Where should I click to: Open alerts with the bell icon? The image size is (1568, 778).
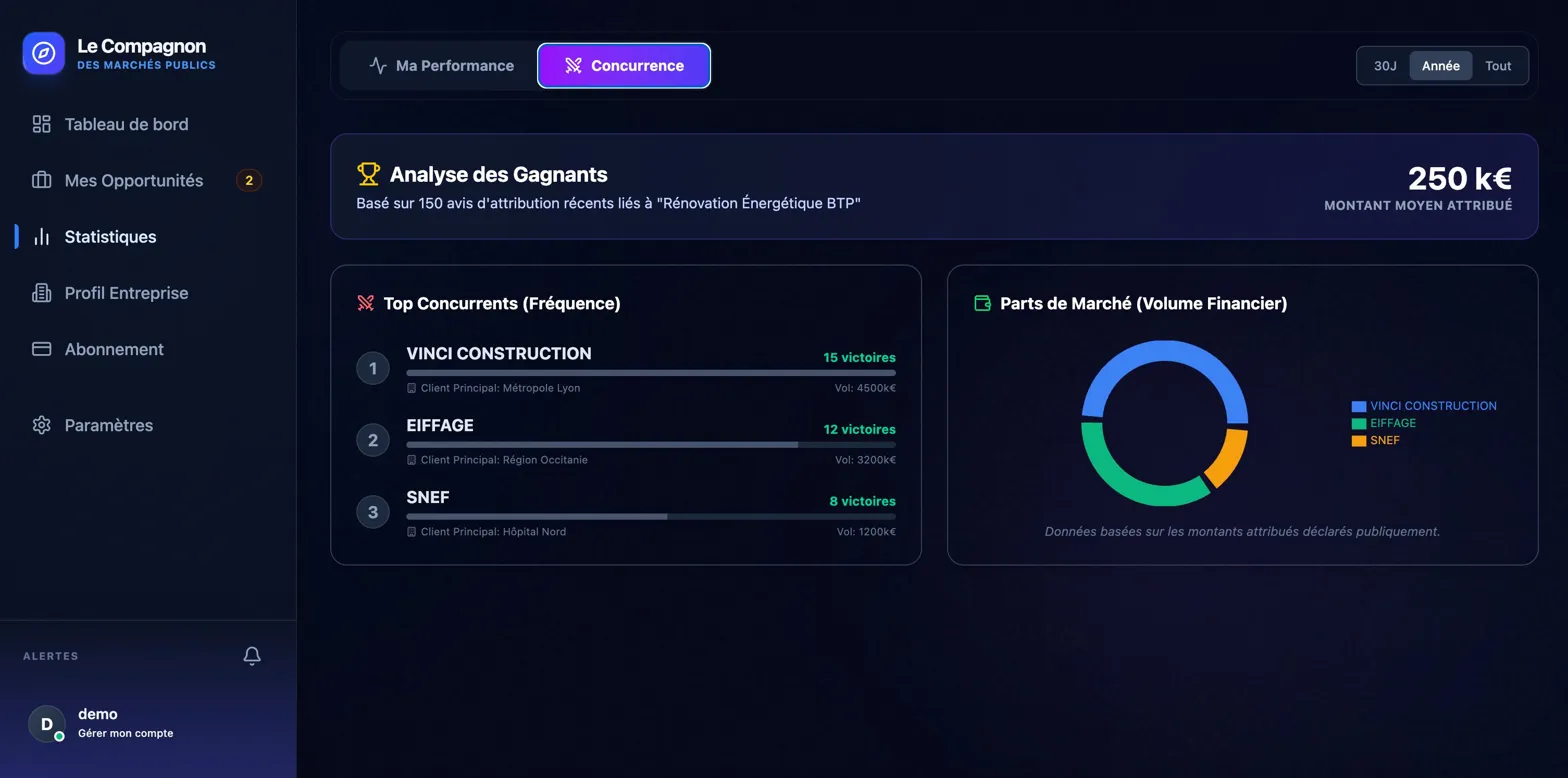click(252, 656)
